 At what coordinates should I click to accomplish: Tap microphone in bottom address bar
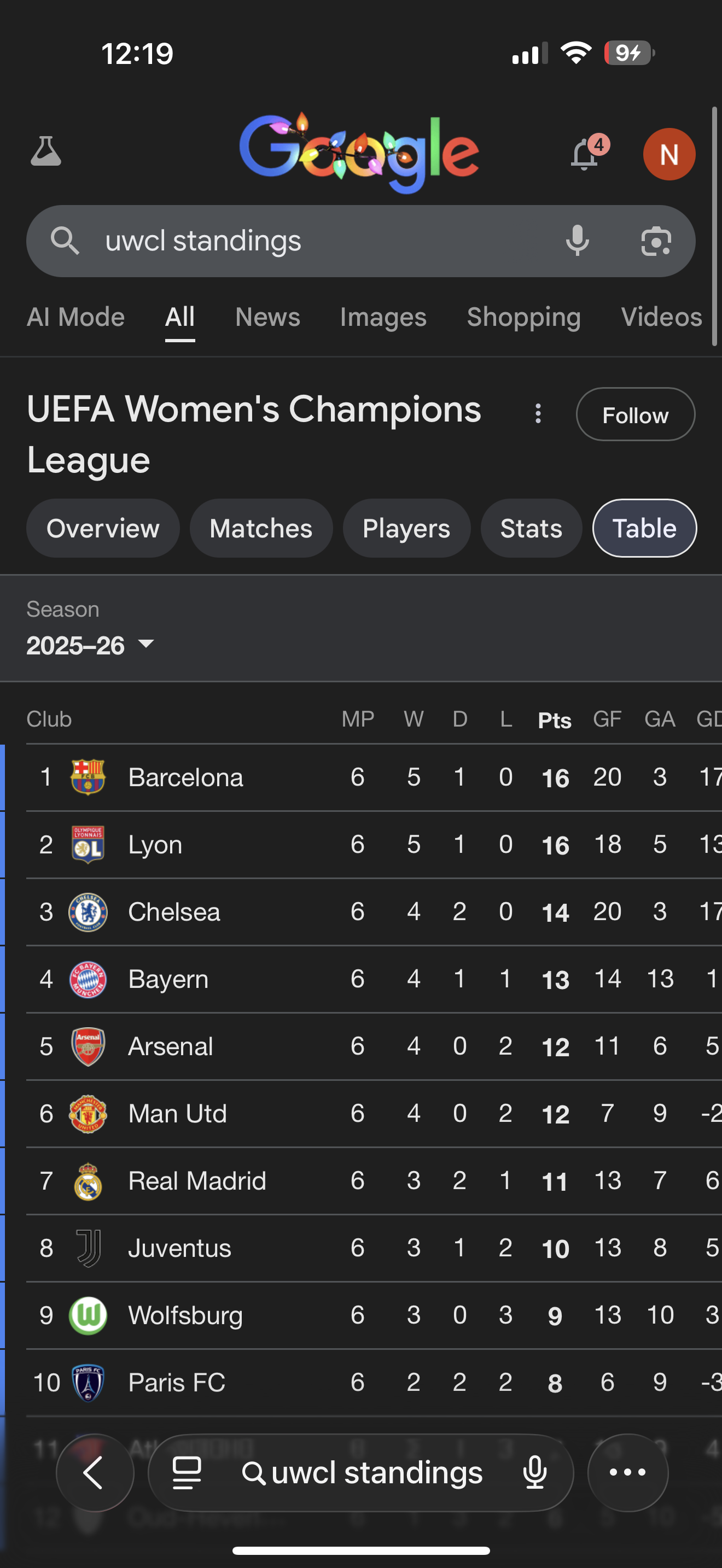534,1473
